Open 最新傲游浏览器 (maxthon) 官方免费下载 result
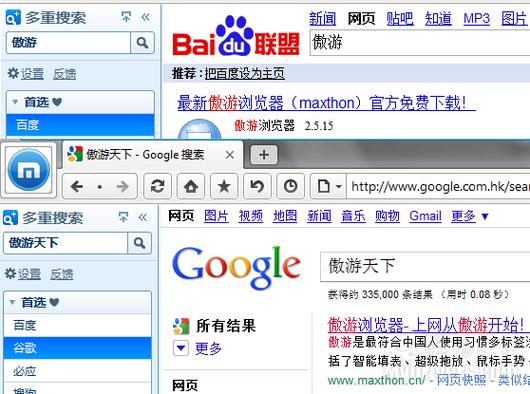Screen dimensions: 530x394 point(326,103)
